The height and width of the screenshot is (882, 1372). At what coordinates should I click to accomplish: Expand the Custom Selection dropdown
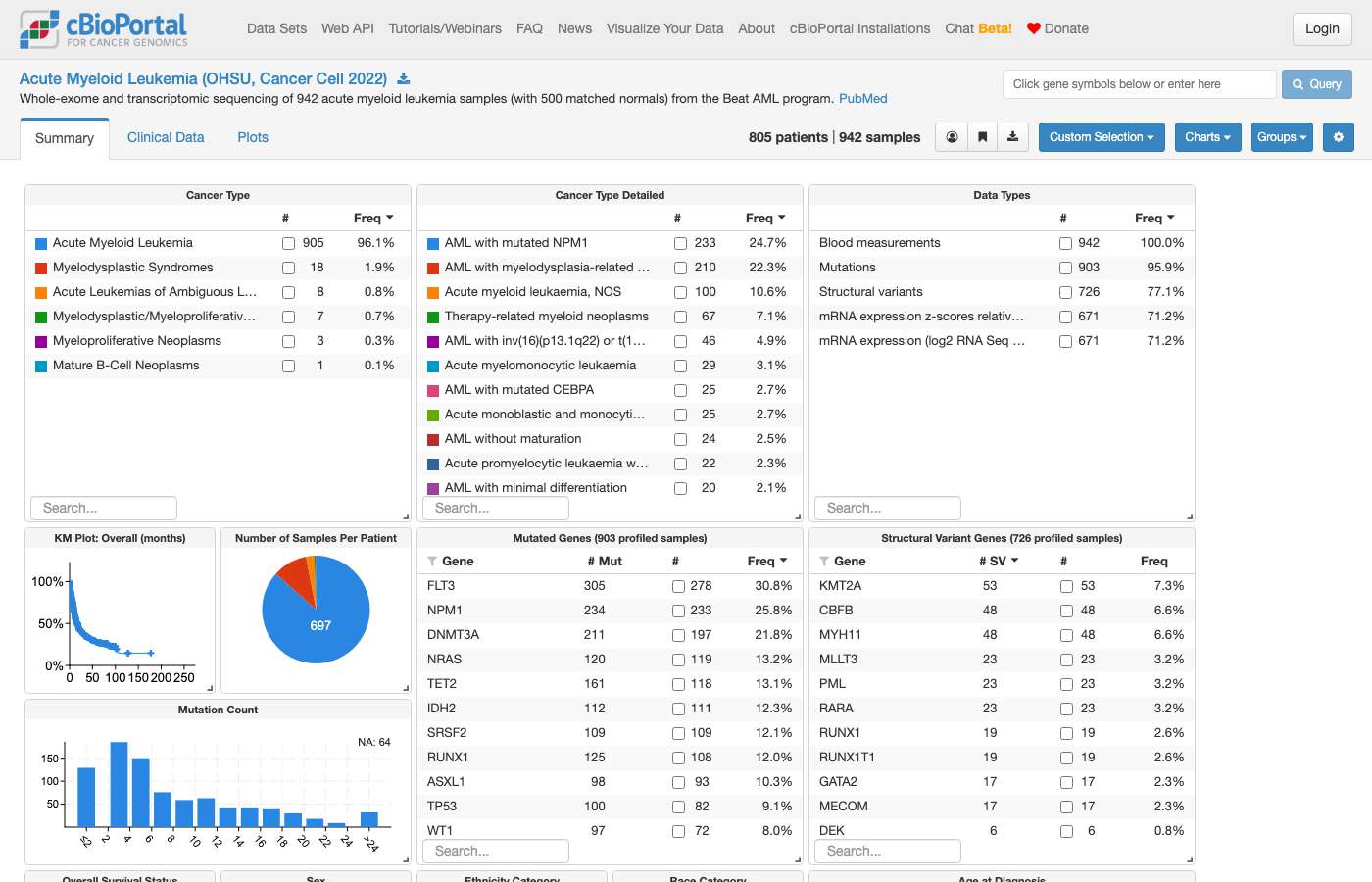(1102, 137)
